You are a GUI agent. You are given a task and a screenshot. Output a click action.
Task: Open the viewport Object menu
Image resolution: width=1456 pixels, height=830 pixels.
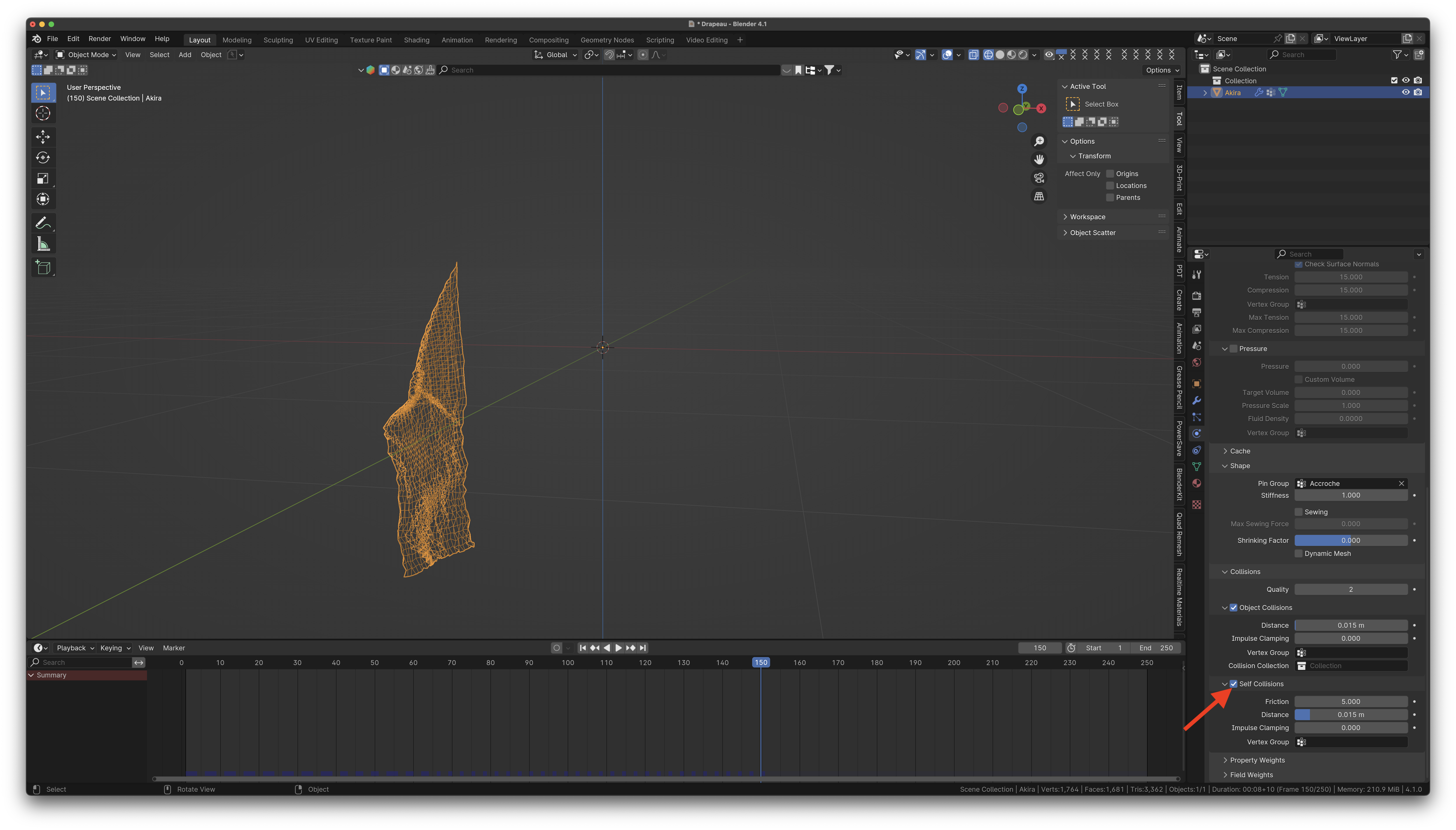tap(211, 55)
